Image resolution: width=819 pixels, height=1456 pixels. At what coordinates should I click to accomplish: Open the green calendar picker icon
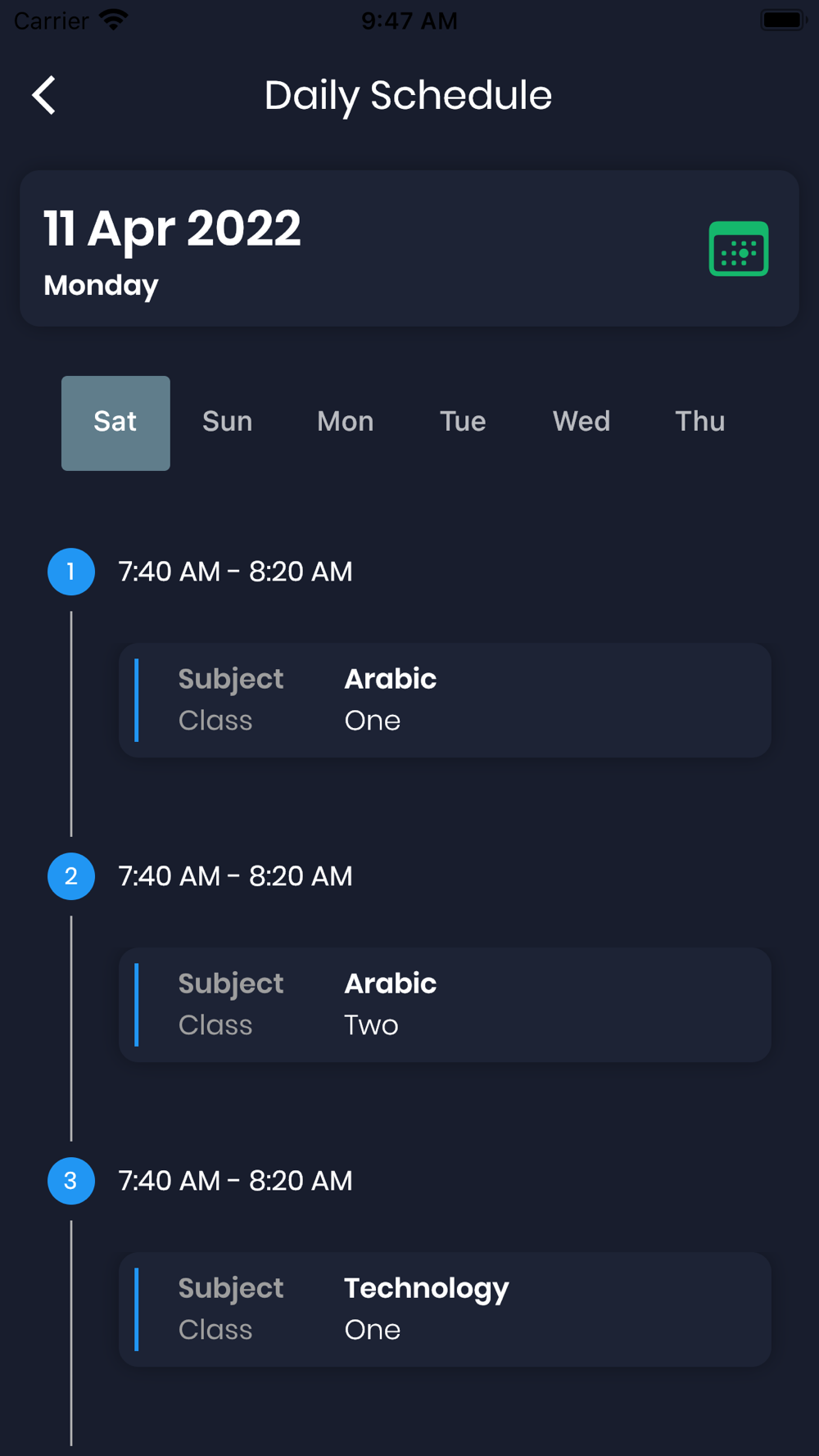(x=738, y=249)
